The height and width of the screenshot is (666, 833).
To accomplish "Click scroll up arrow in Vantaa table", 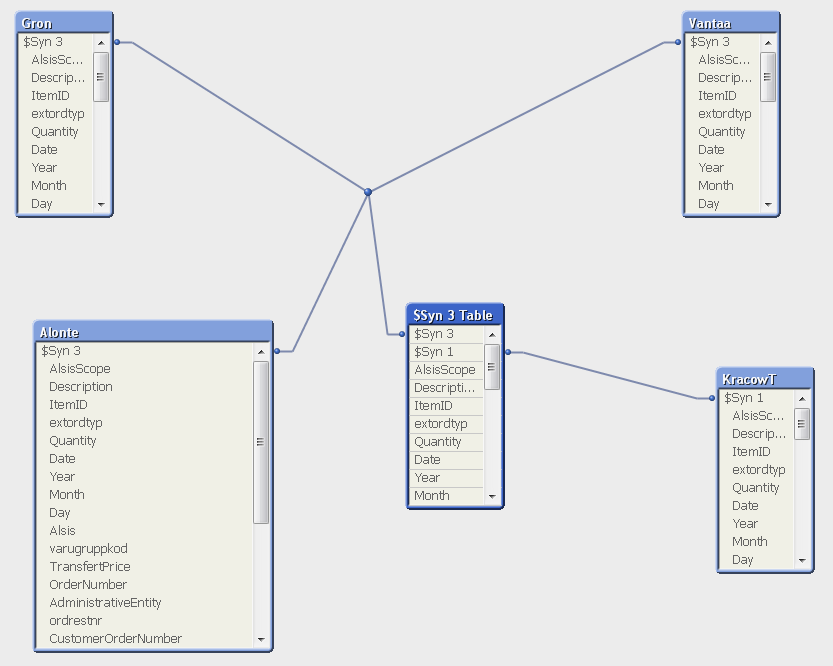I will point(768,42).
